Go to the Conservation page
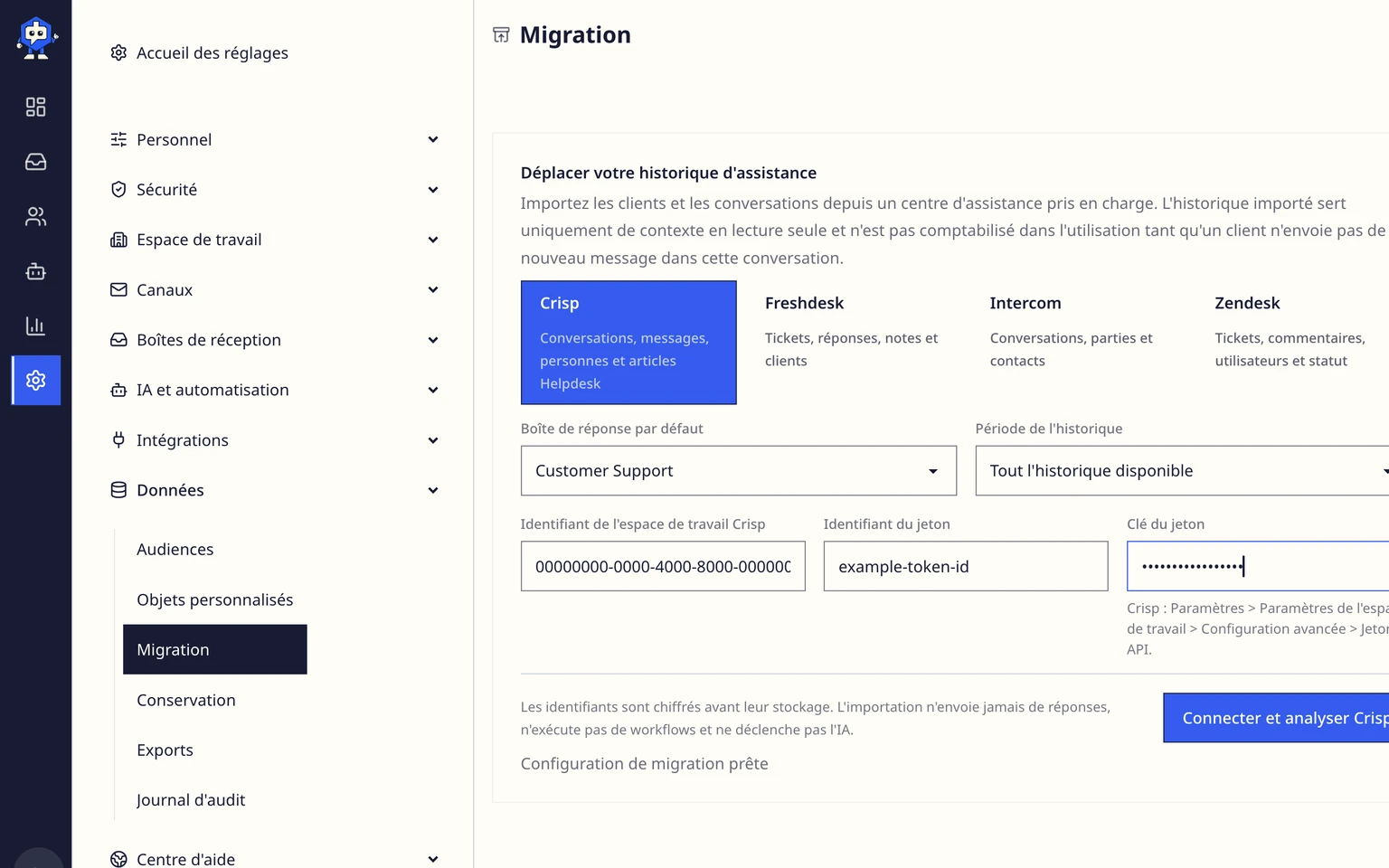The width and height of the screenshot is (1389, 868). tap(186, 700)
